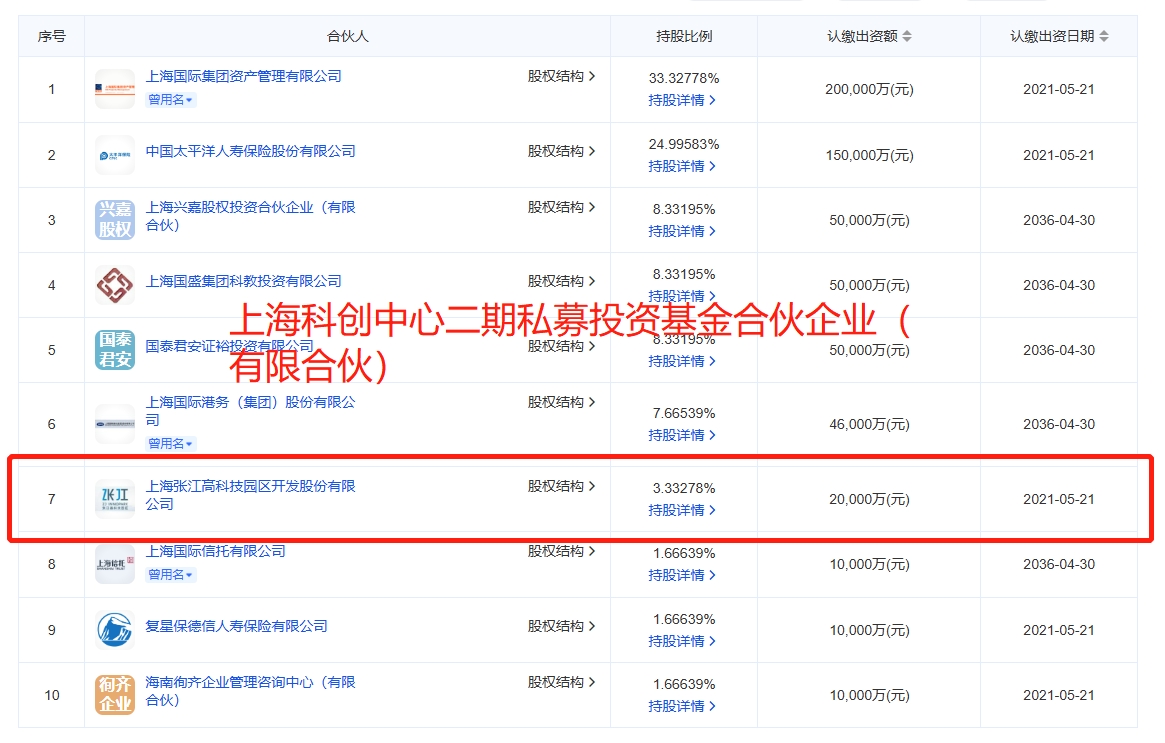View 持股详情 for the 7.66539% holding
The image size is (1165, 743).
pyautogui.click(x=682, y=435)
